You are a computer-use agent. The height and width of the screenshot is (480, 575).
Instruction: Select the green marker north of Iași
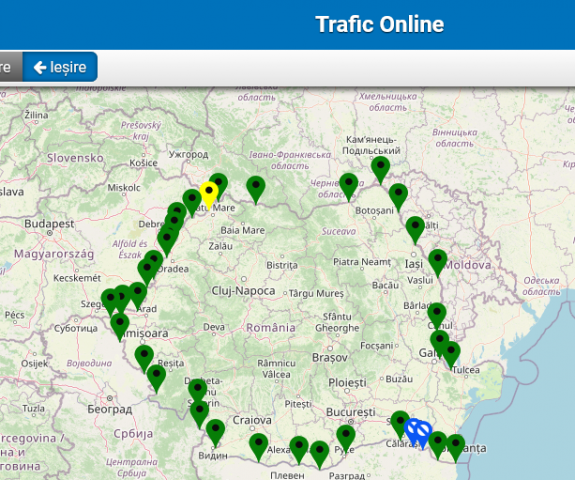[415, 231]
